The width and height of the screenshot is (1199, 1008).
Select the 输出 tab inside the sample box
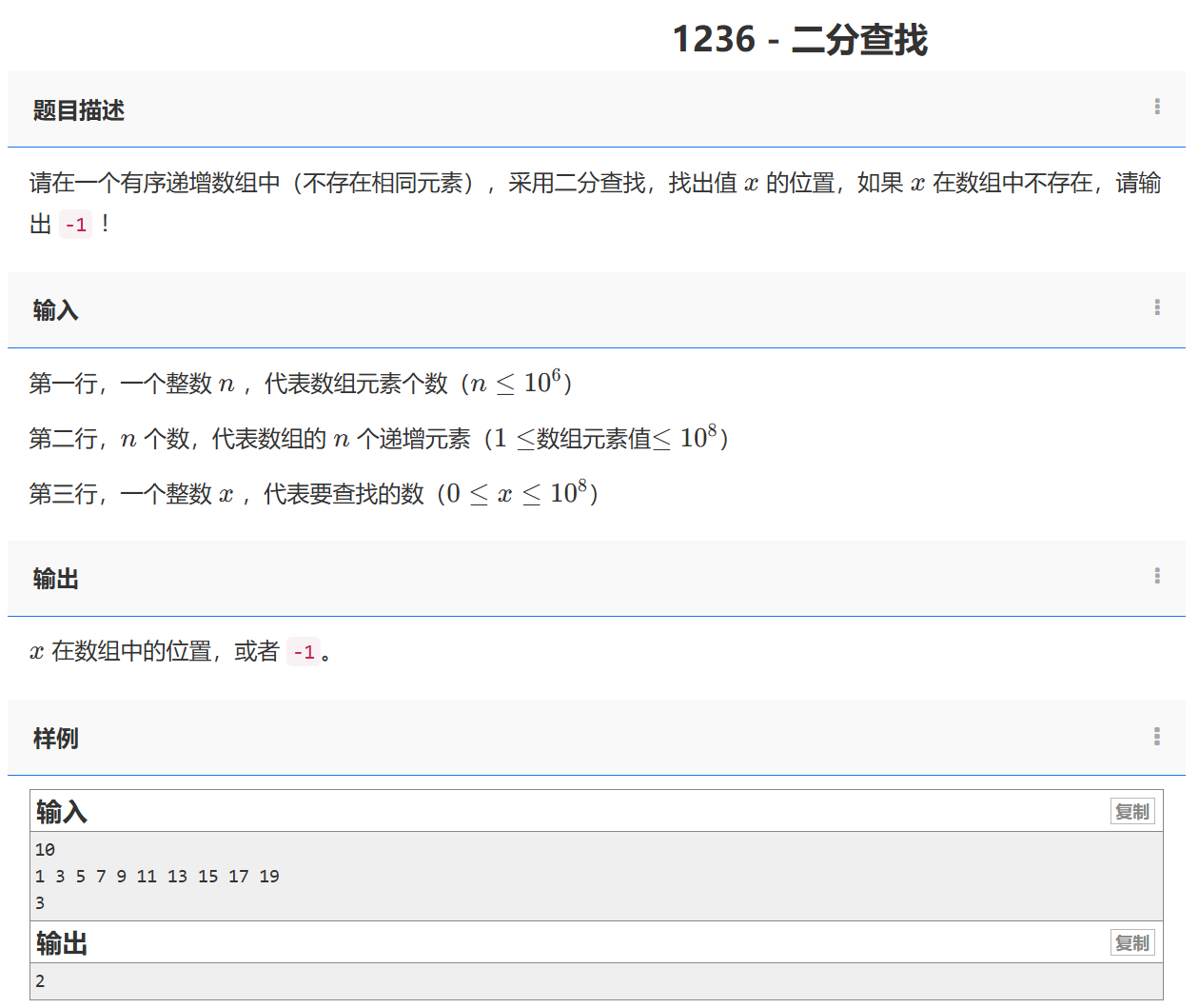pos(61,942)
